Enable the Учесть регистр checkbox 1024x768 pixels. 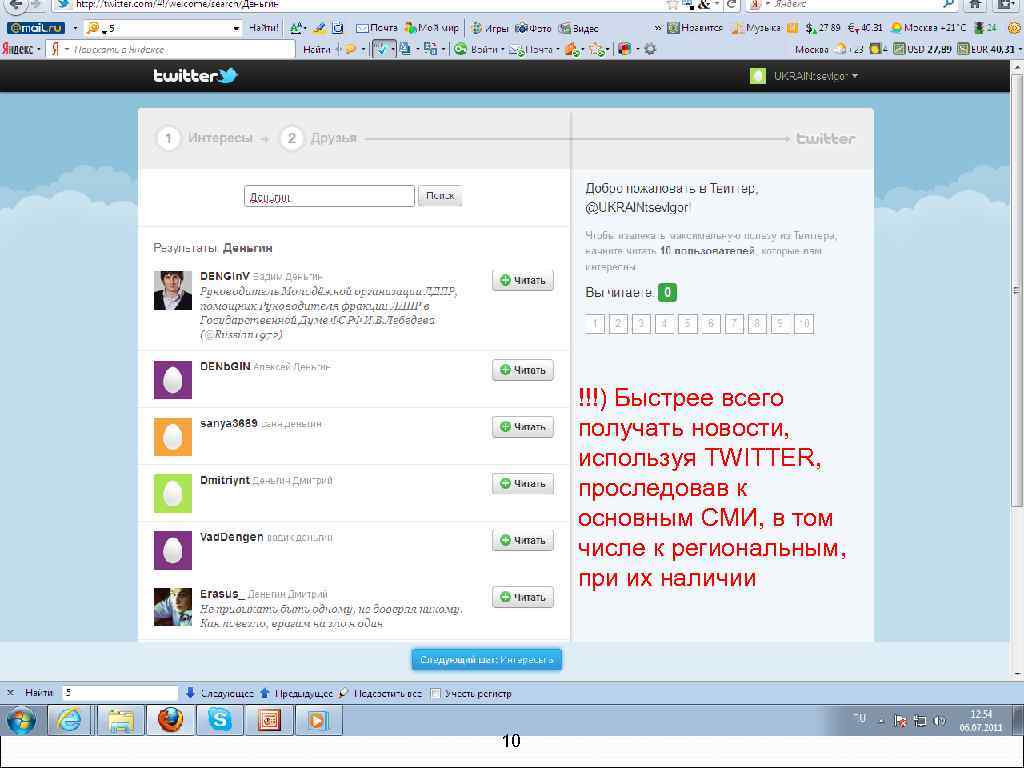pos(437,691)
